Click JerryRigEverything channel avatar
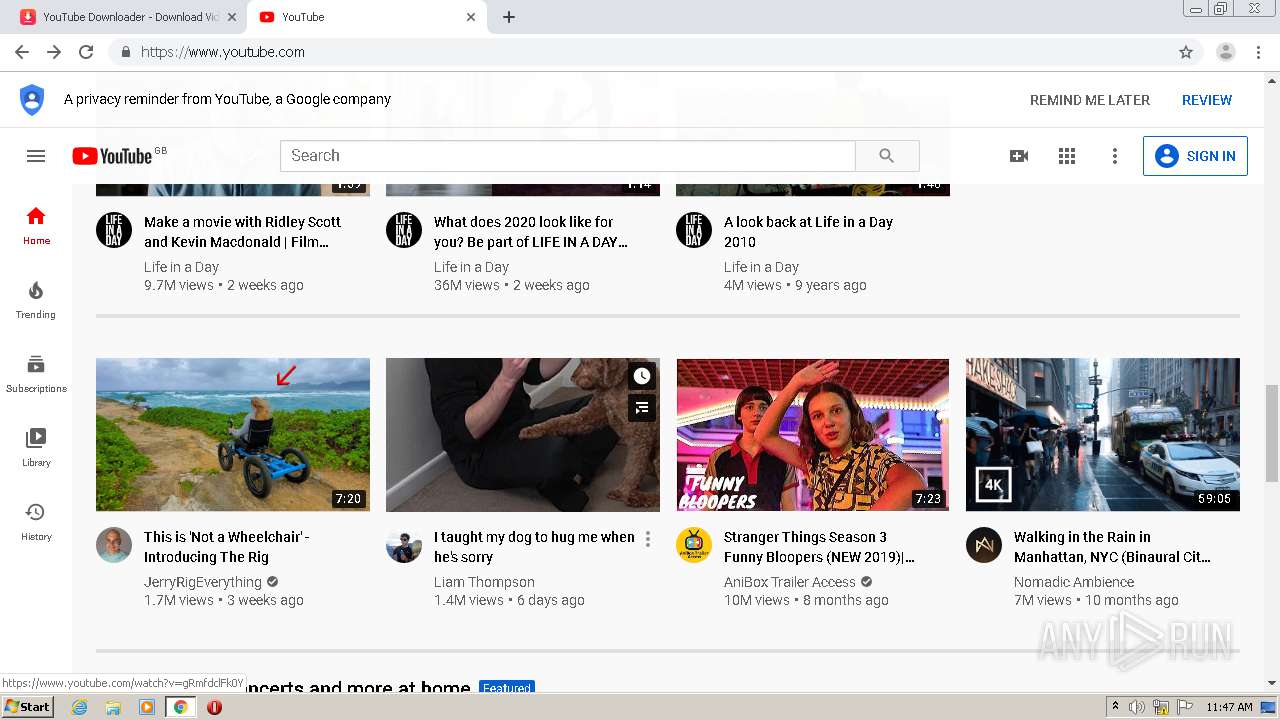Screen dimensions: 1280x720 tap(114, 545)
